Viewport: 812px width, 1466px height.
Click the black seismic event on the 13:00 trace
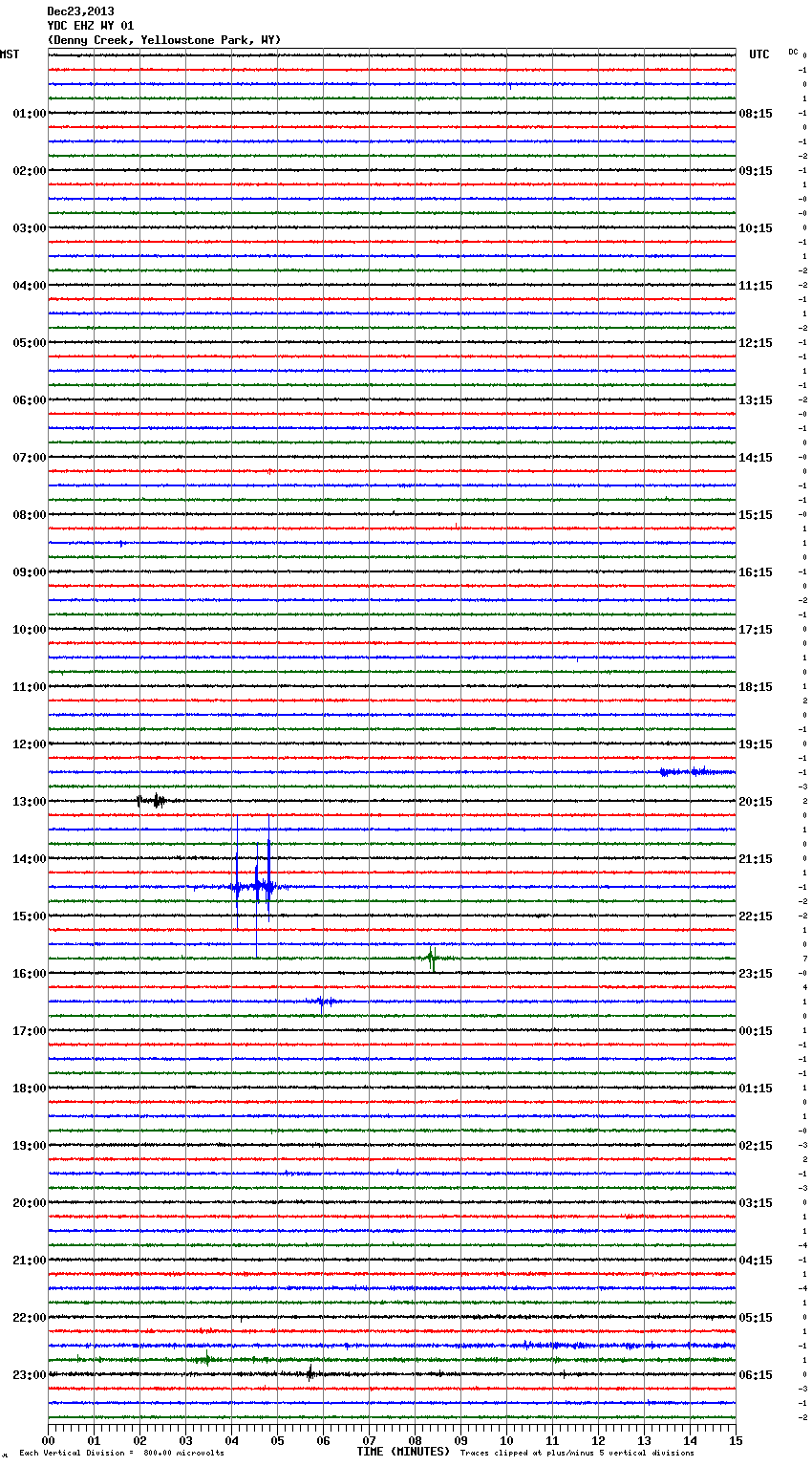click(151, 801)
